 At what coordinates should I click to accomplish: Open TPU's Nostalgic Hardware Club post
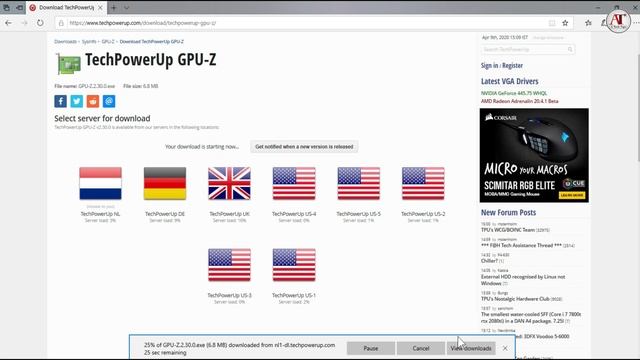pos(515,299)
